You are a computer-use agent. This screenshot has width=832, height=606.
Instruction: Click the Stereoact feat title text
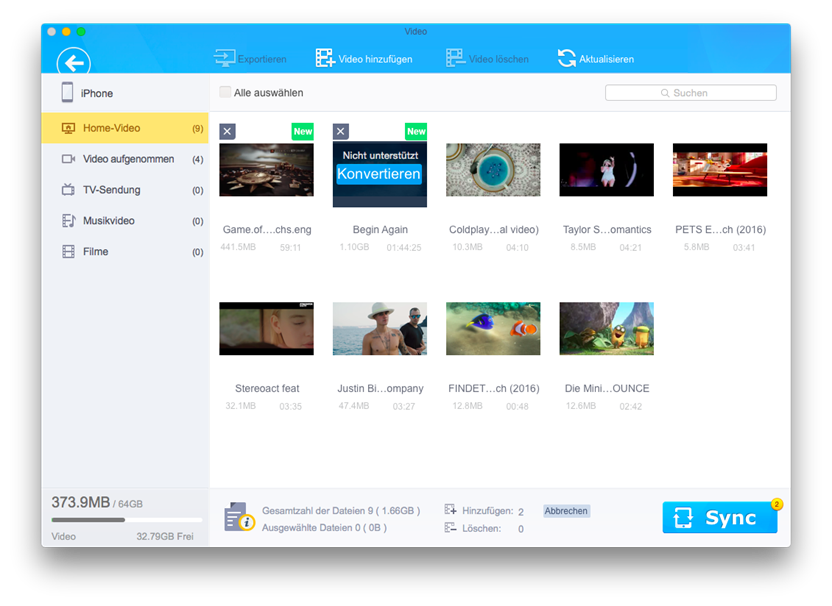(267, 388)
